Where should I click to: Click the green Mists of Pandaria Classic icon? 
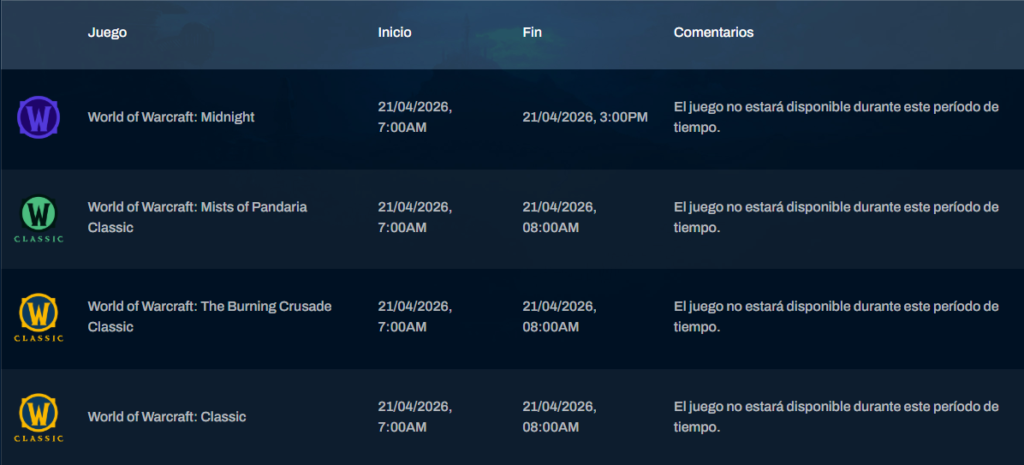point(39,214)
